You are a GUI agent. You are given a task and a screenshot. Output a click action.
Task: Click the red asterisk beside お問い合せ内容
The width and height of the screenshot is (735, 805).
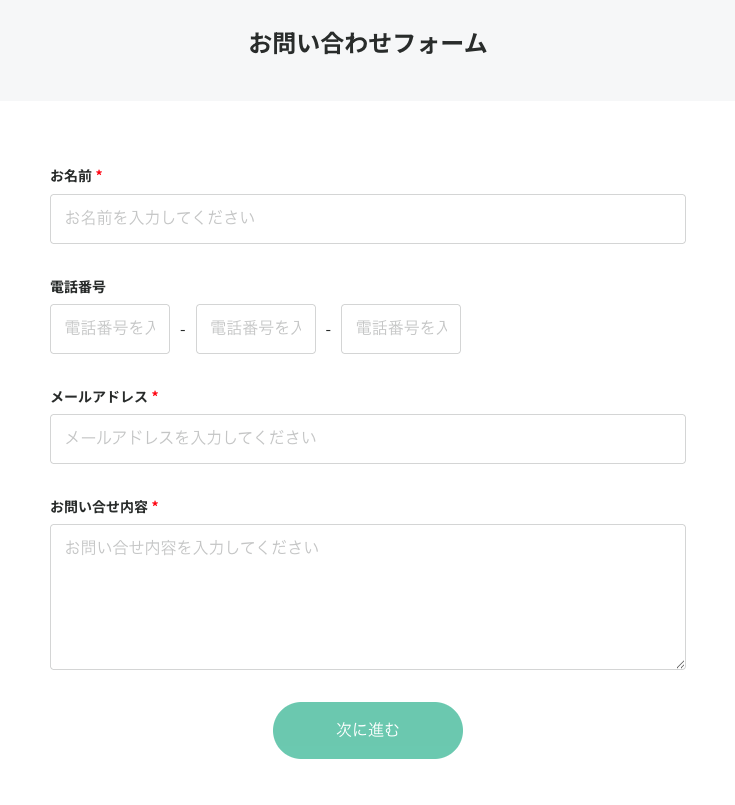tap(155, 507)
